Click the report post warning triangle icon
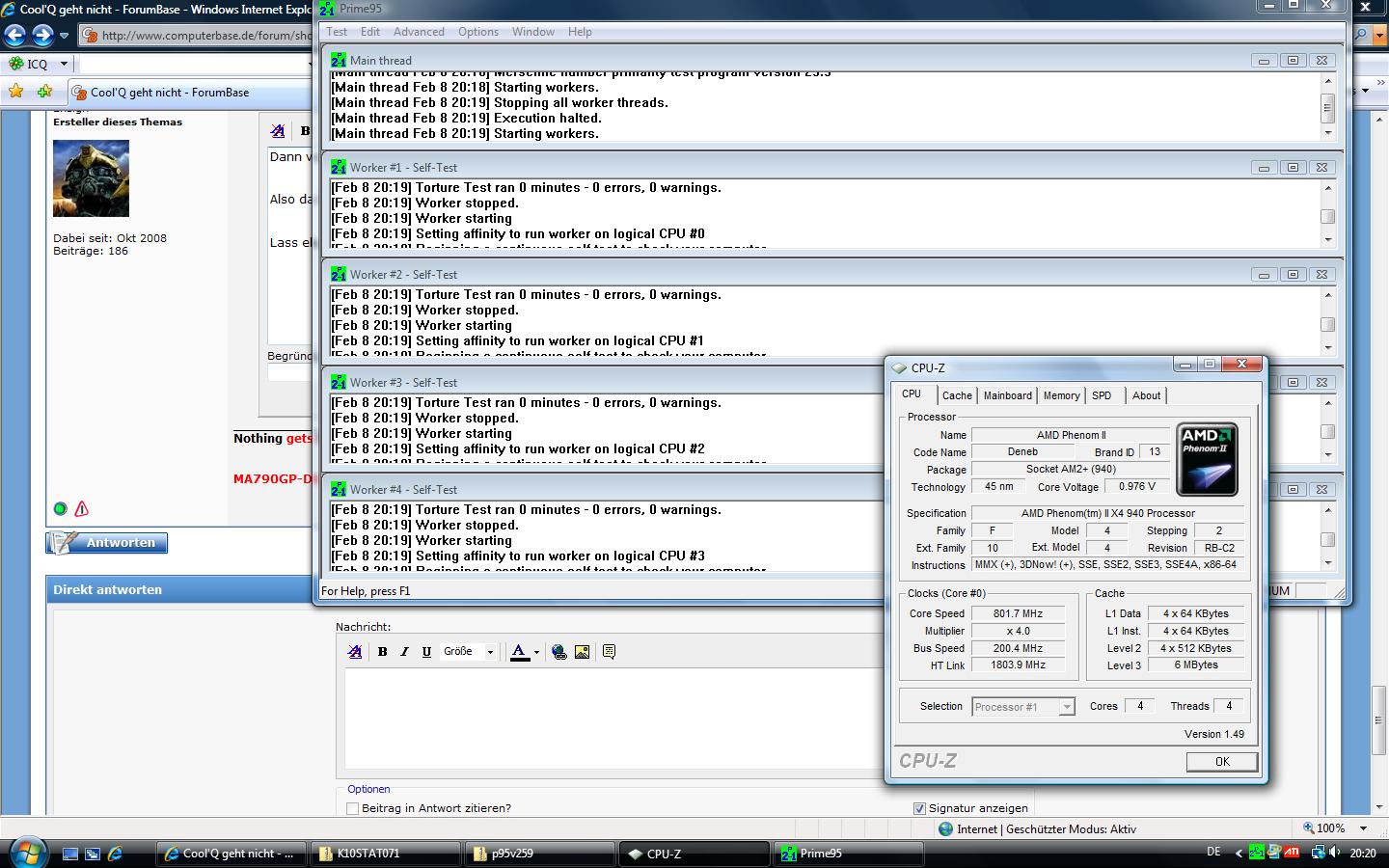The width and height of the screenshot is (1389, 868). point(82,508)
